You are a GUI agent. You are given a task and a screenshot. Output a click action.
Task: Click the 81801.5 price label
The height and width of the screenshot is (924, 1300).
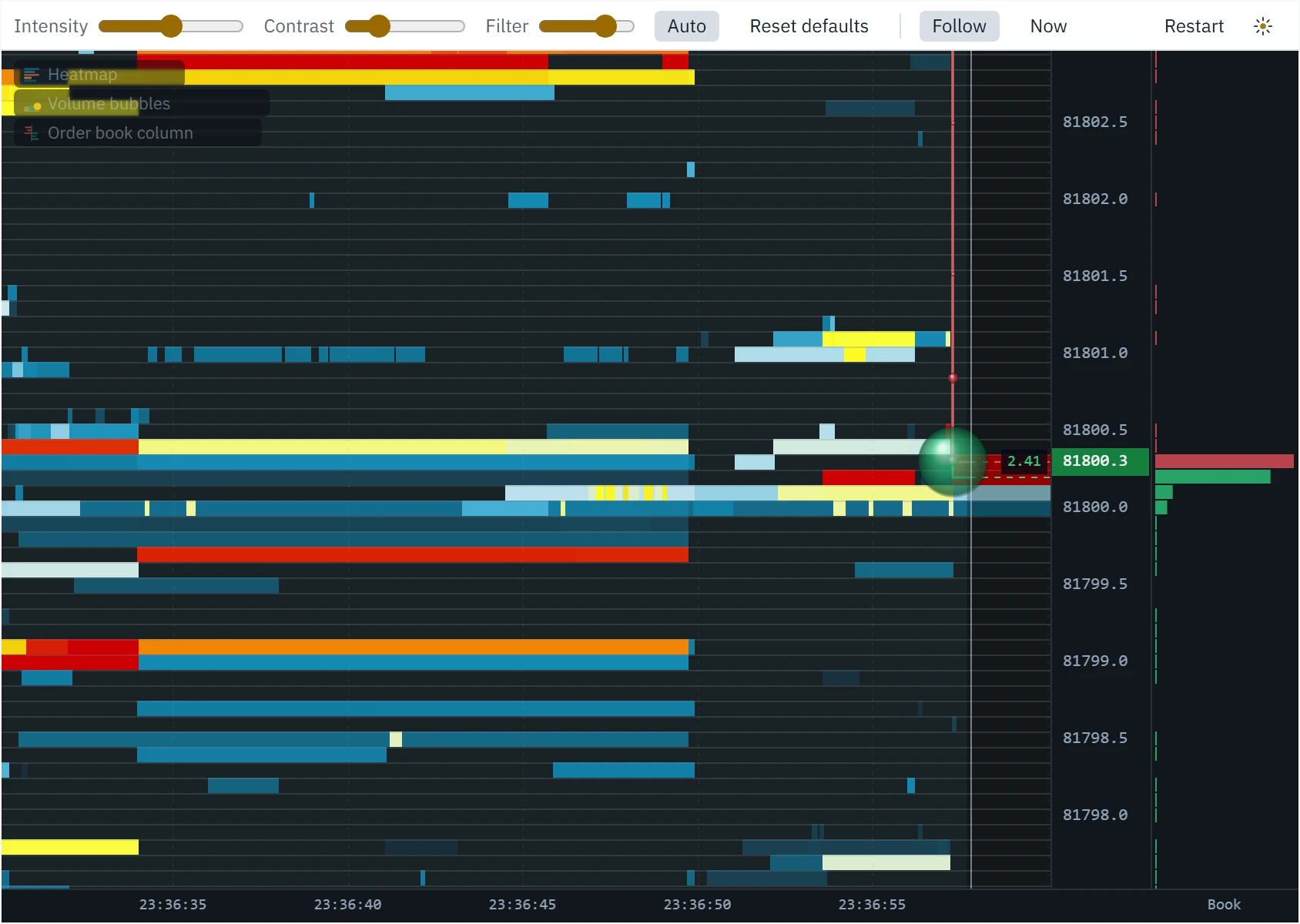point(1095,276)
